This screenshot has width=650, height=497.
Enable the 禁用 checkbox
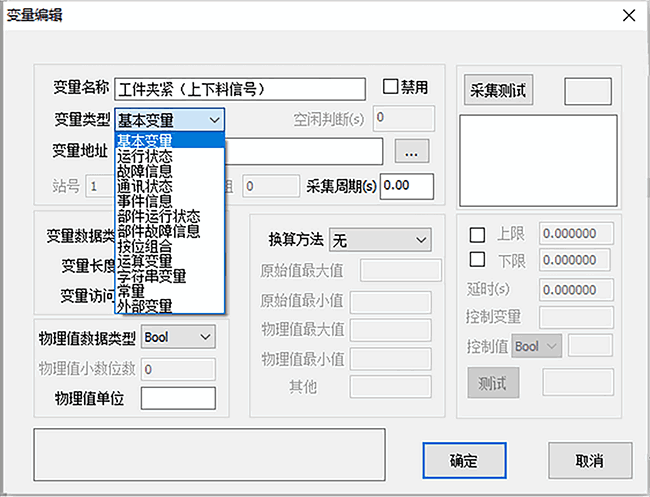(x=391, y=87)
